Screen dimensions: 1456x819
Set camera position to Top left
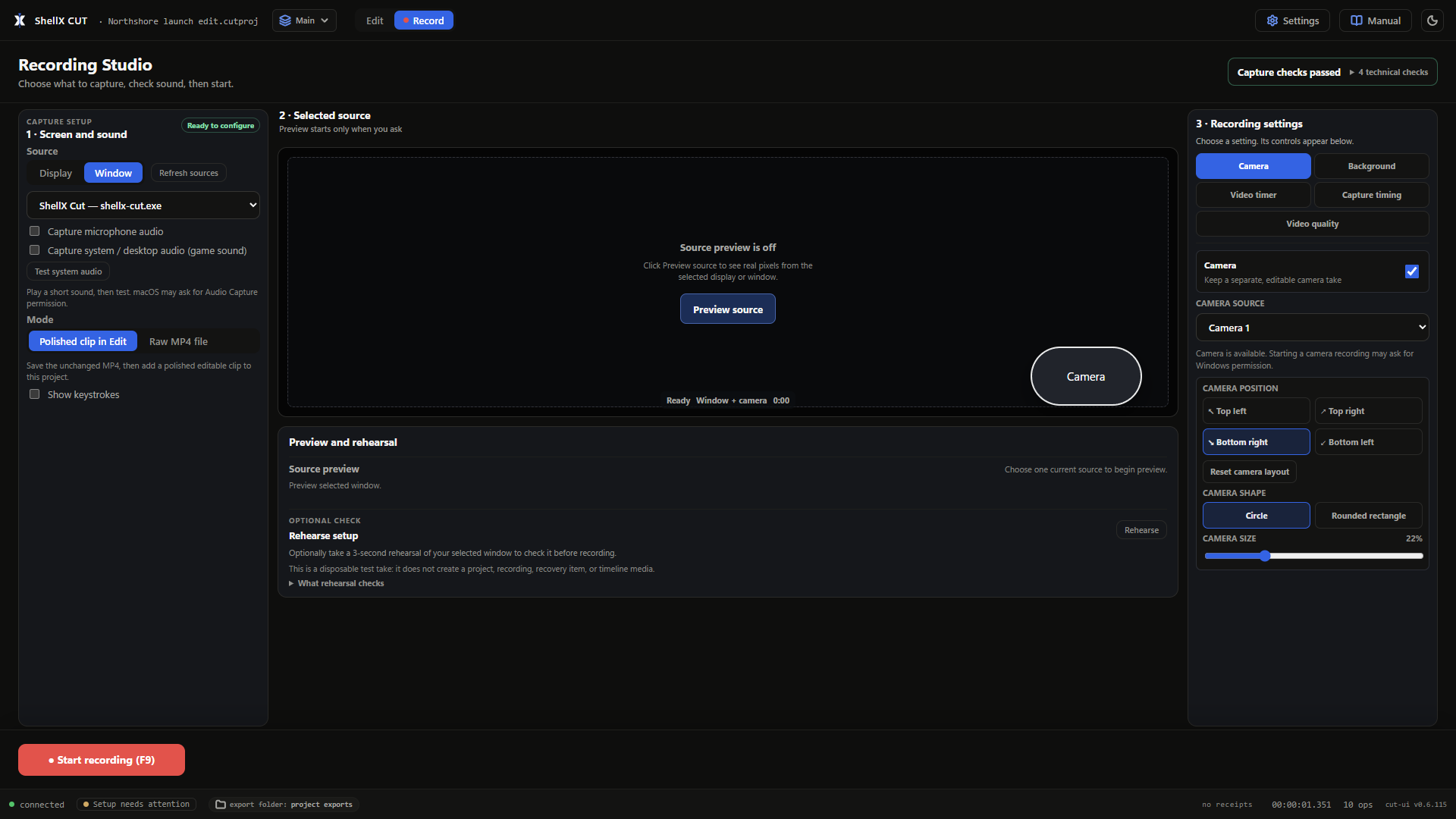pyautogui.click(x=1257, y=411)
